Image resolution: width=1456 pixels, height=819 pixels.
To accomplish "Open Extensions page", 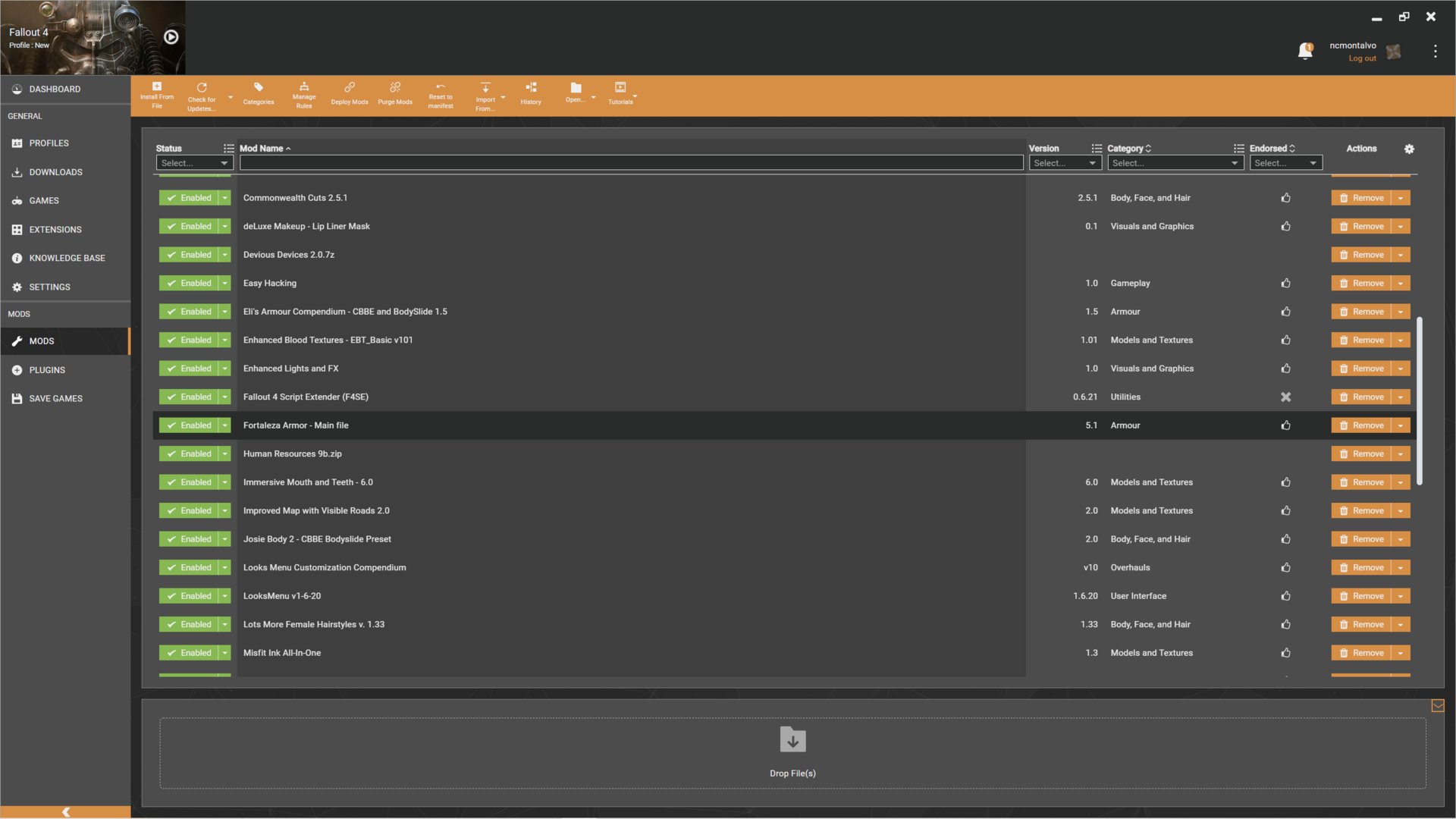I will tap(65, 230).
